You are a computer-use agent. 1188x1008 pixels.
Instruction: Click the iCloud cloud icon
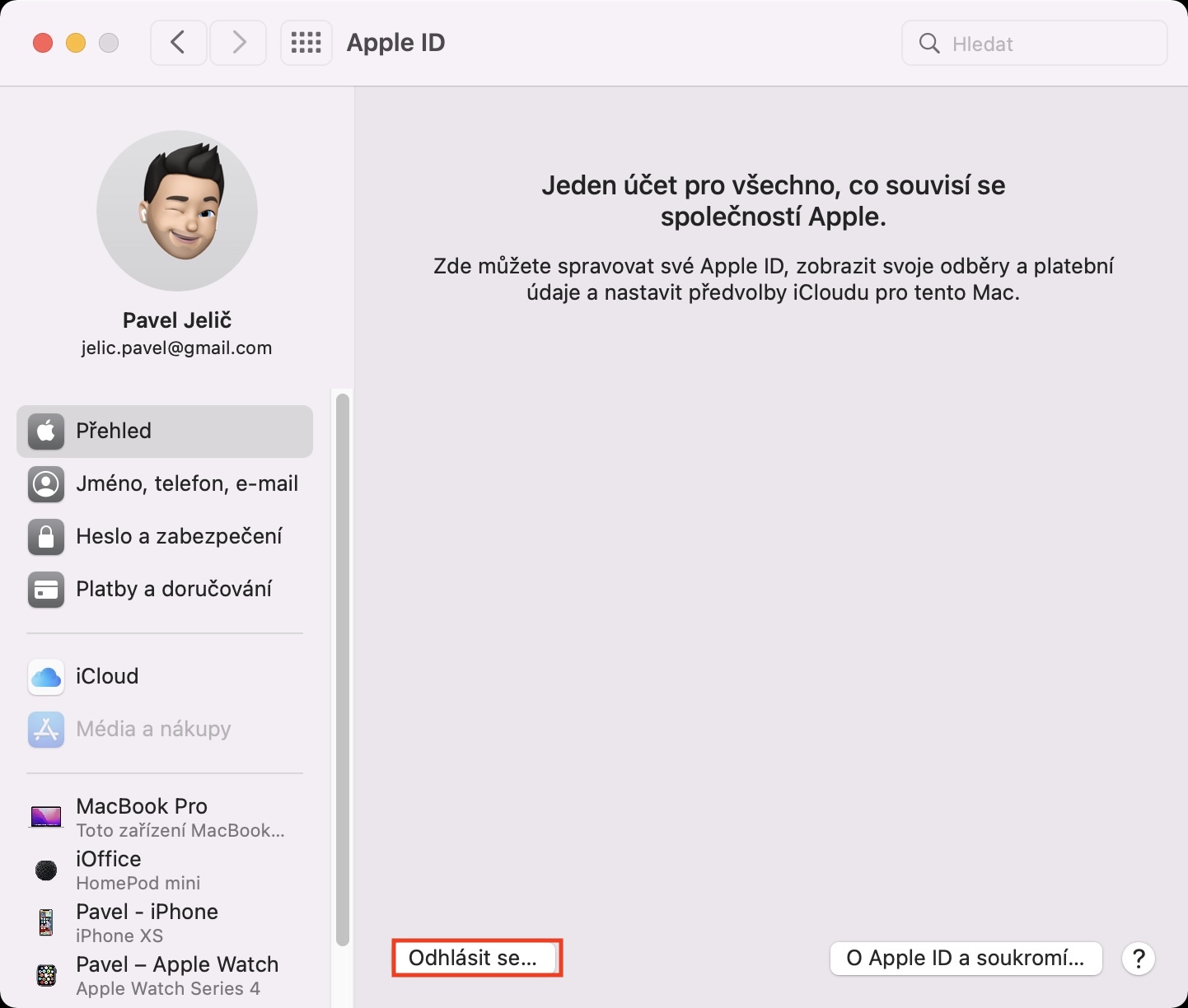coord(46,677)
